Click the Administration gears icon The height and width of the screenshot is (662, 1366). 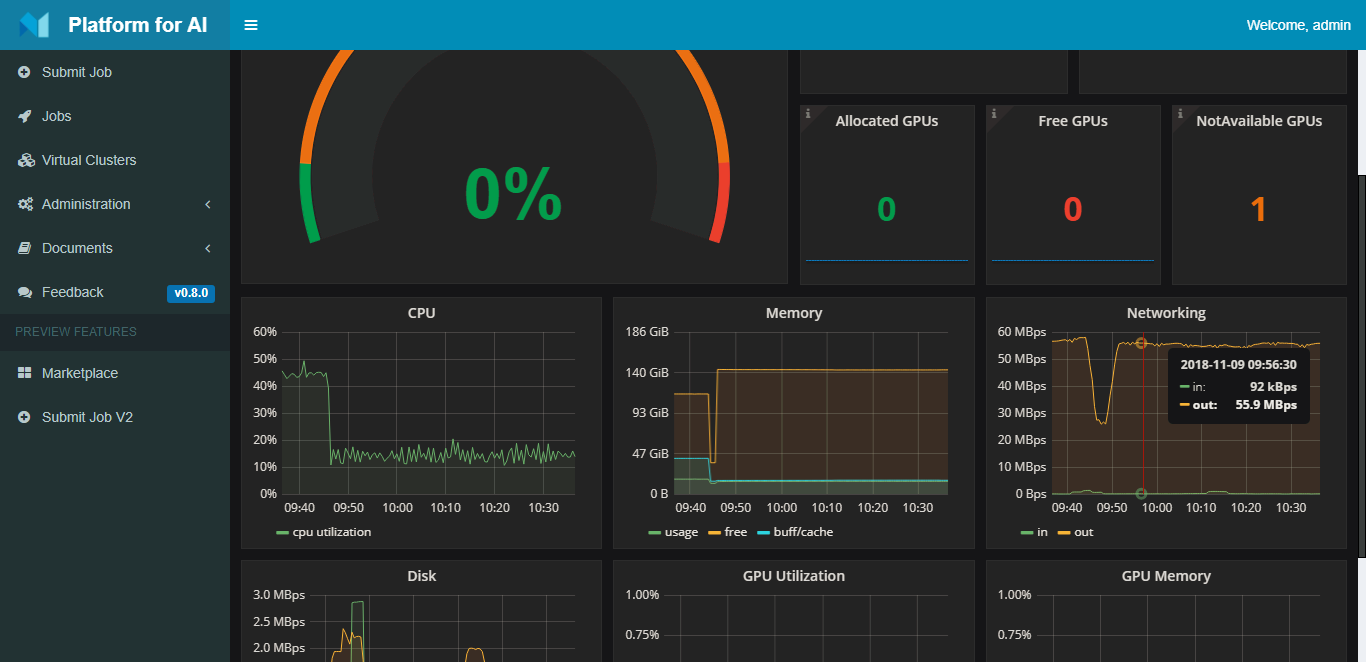[x=26, y=204]
